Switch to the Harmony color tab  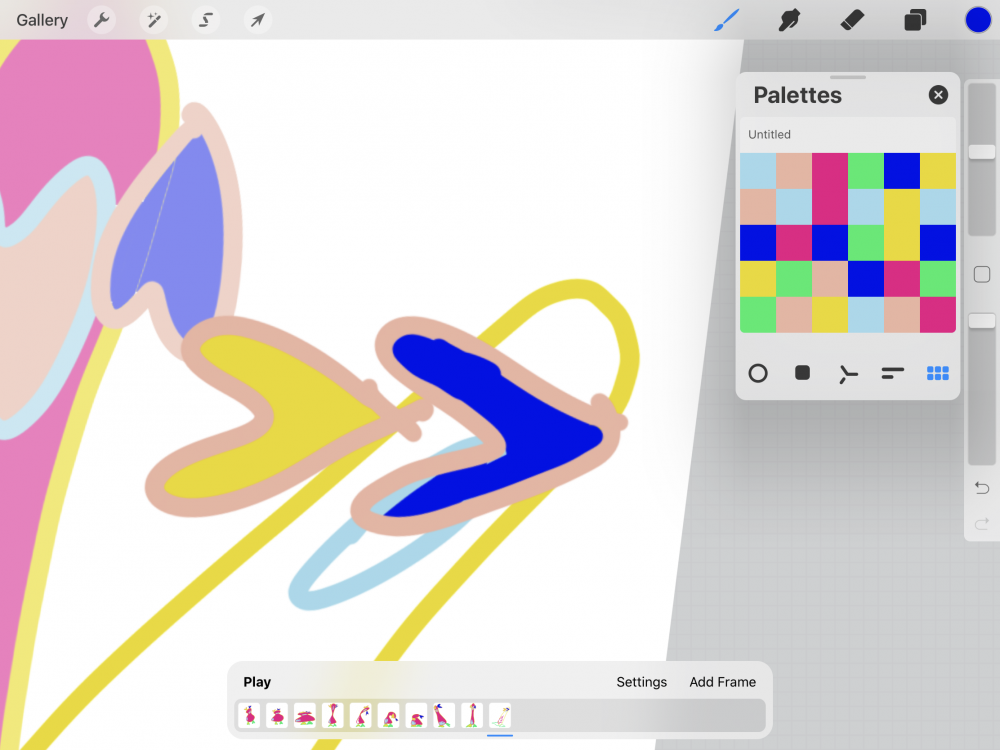(848, 373)
